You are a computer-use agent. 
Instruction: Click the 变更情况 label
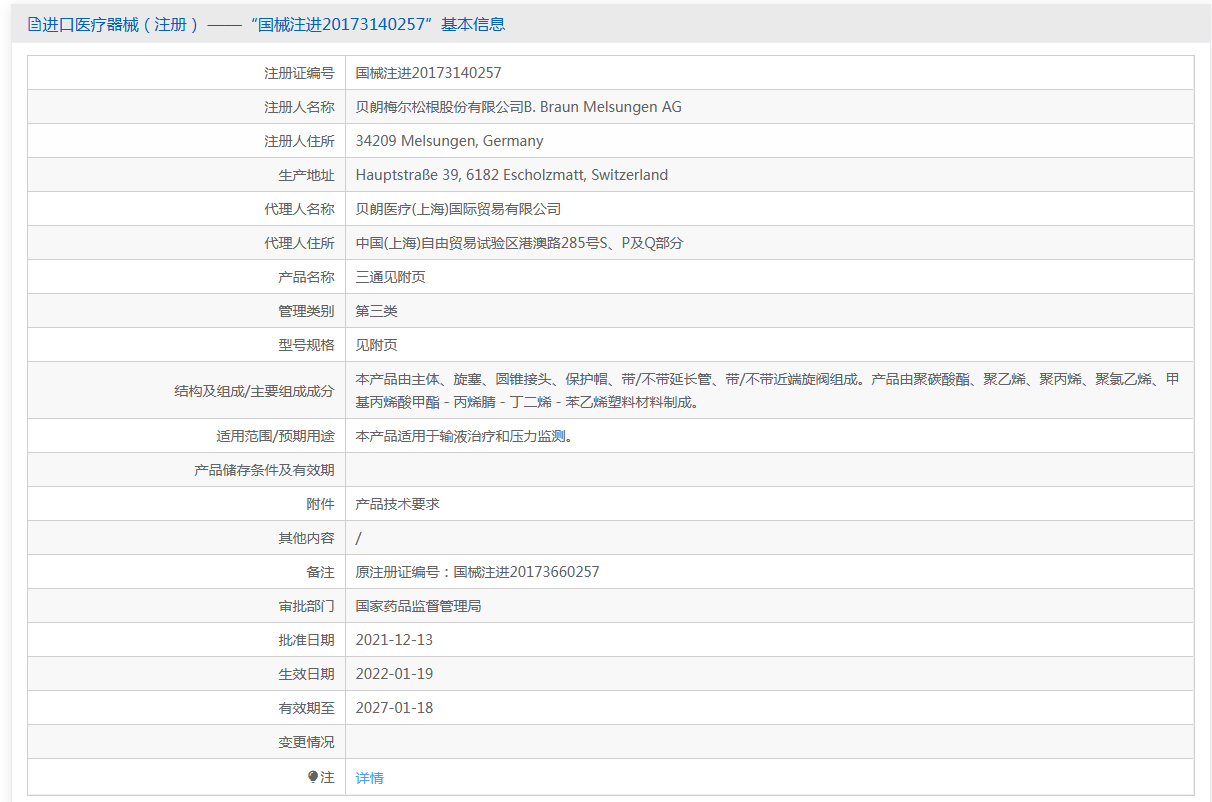[x=306, y=742]
